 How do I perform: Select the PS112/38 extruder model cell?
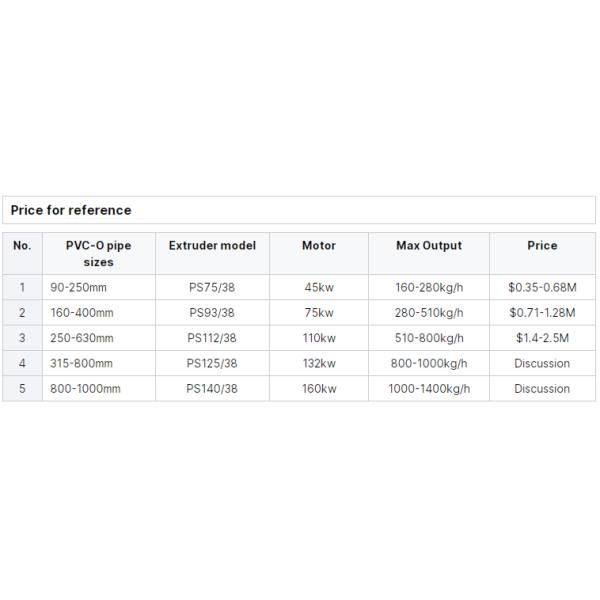click(212, 338)
